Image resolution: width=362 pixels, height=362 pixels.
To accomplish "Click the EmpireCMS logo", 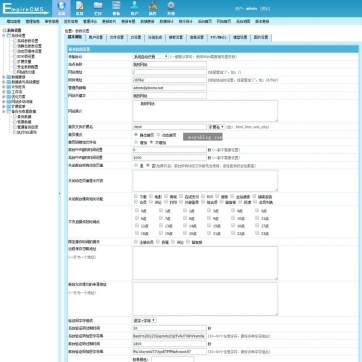I will [26, 8].
